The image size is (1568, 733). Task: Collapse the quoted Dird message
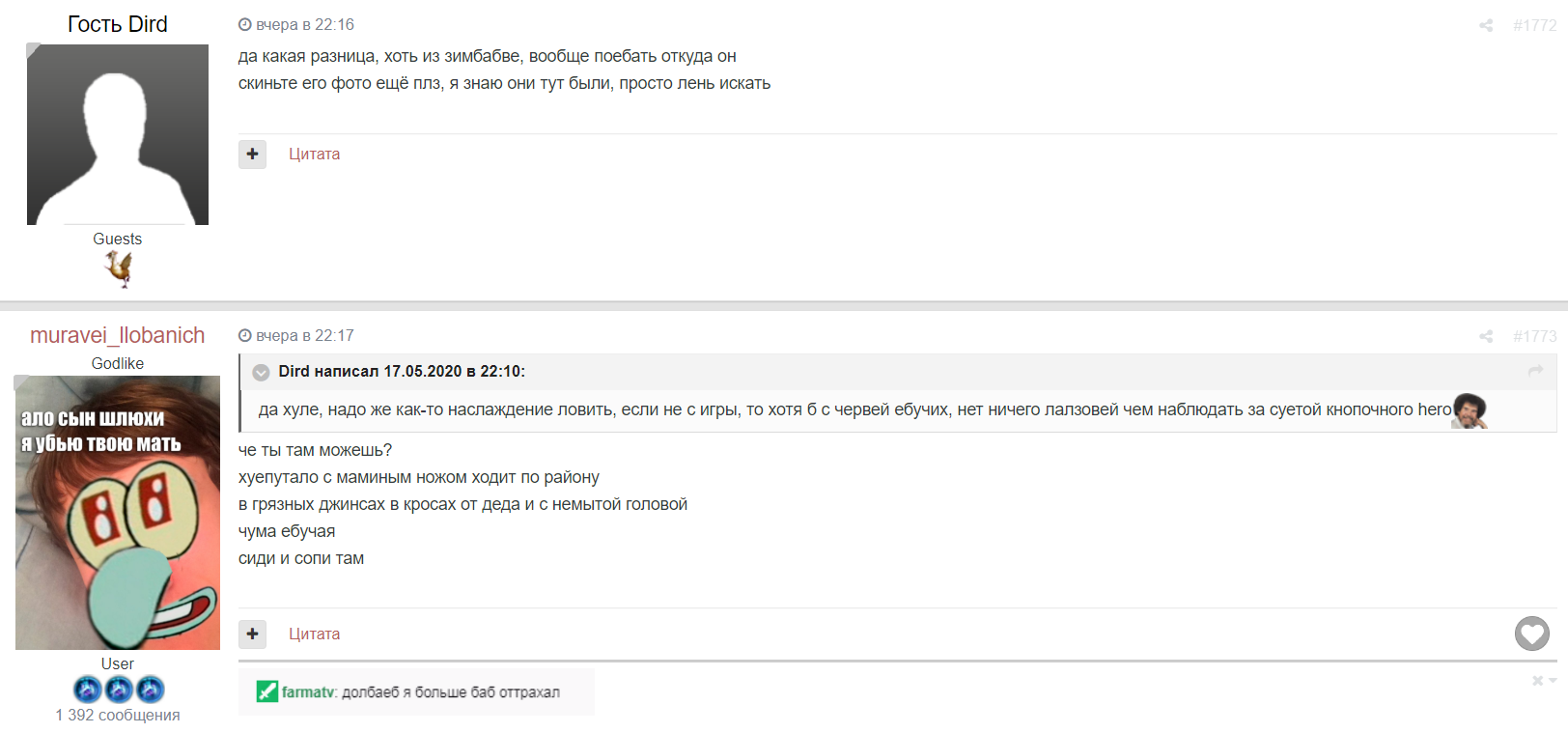(261, 373)
